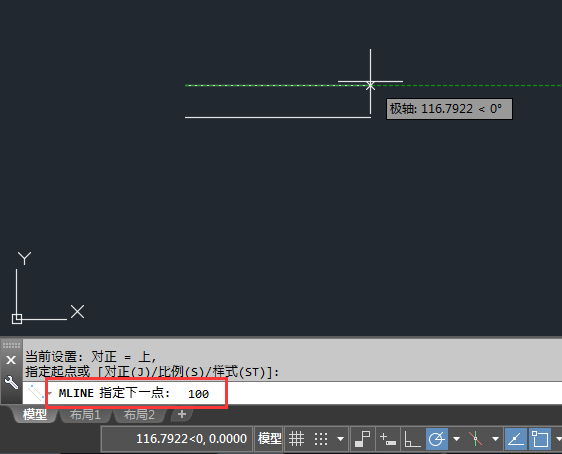Click the 当前设置: 对正 = 上 history line
The image size is (562, 454).
click(91, 357)
